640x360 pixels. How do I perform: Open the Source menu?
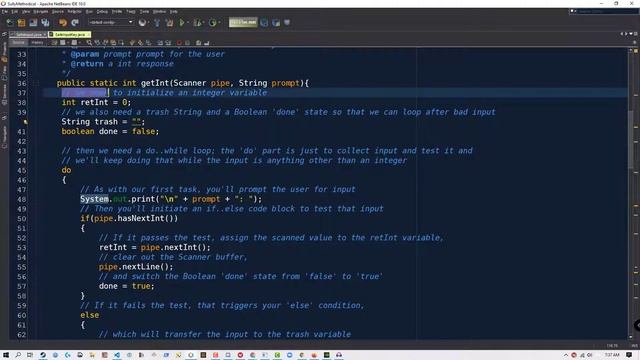click(x=58, y=11)
